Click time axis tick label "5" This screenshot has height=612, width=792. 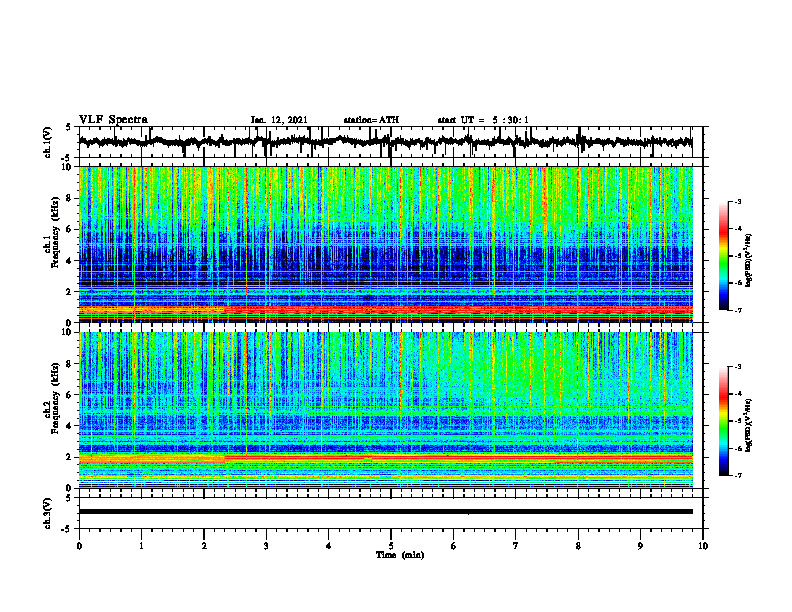391,546
